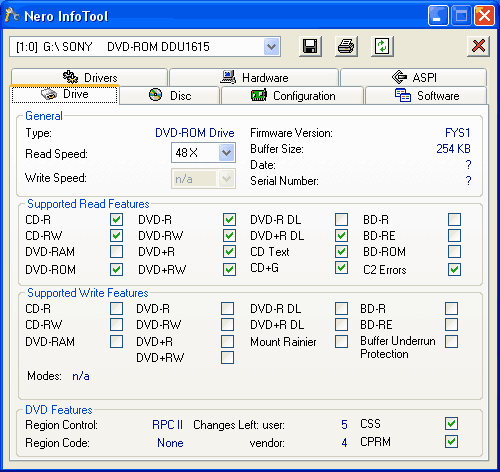Expand the 48X Read Speed dropdown
The width and height of the screenshot is (500, 472).
click(227, 153)
